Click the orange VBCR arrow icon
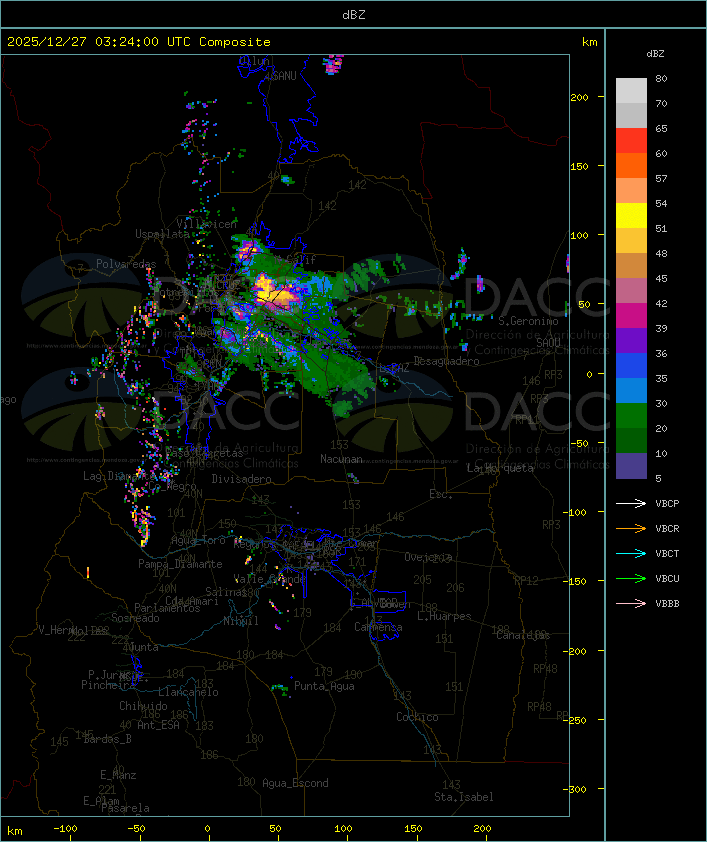This screenshot has width=707, height=842. [x=631, y=528]
